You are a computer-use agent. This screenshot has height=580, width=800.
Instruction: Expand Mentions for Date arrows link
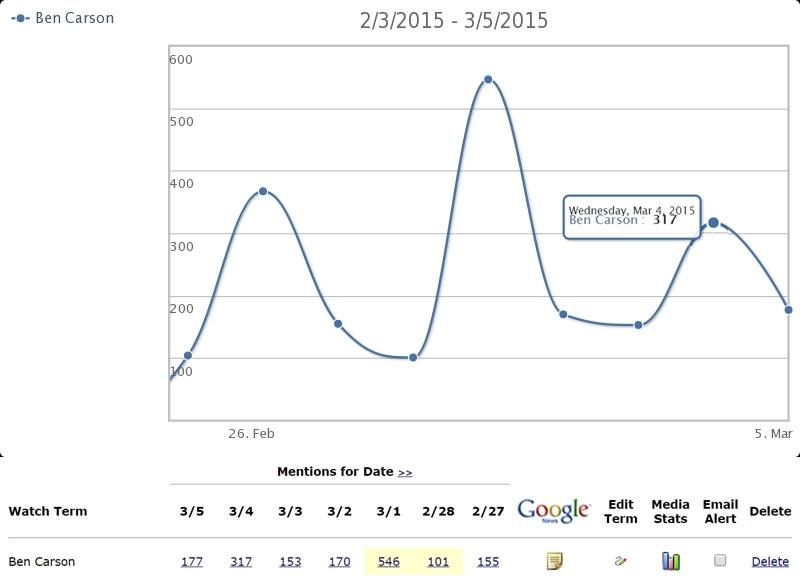tap(405, 471)
